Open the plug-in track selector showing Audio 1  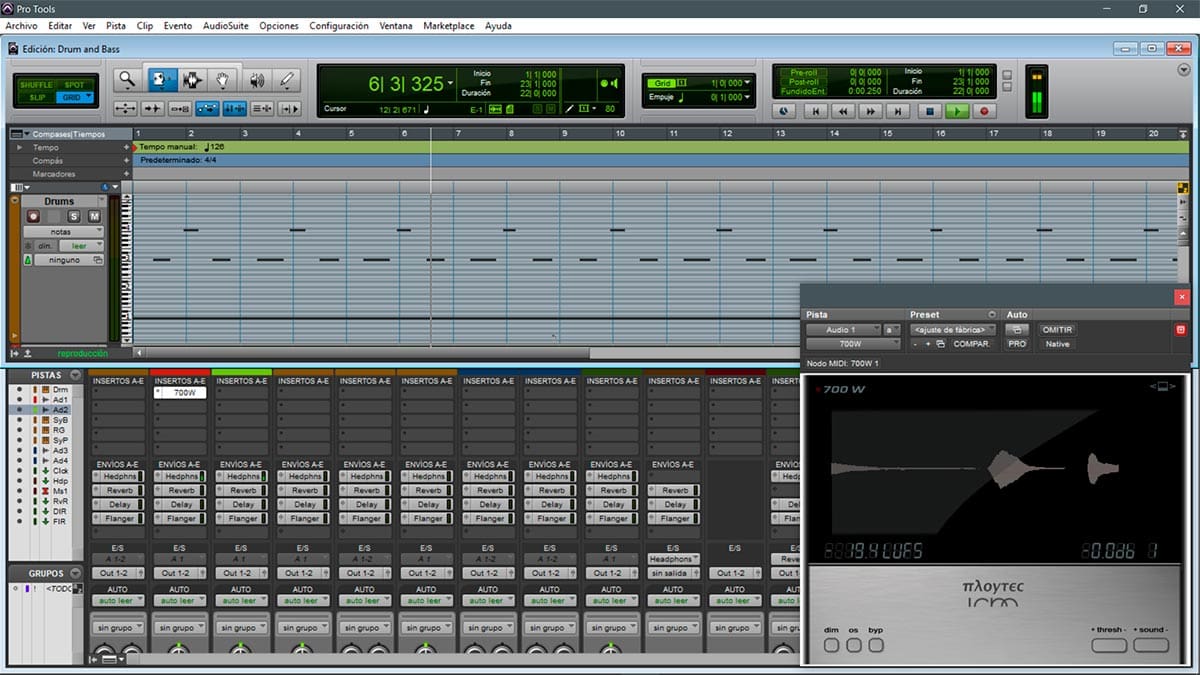pos(843,329)
